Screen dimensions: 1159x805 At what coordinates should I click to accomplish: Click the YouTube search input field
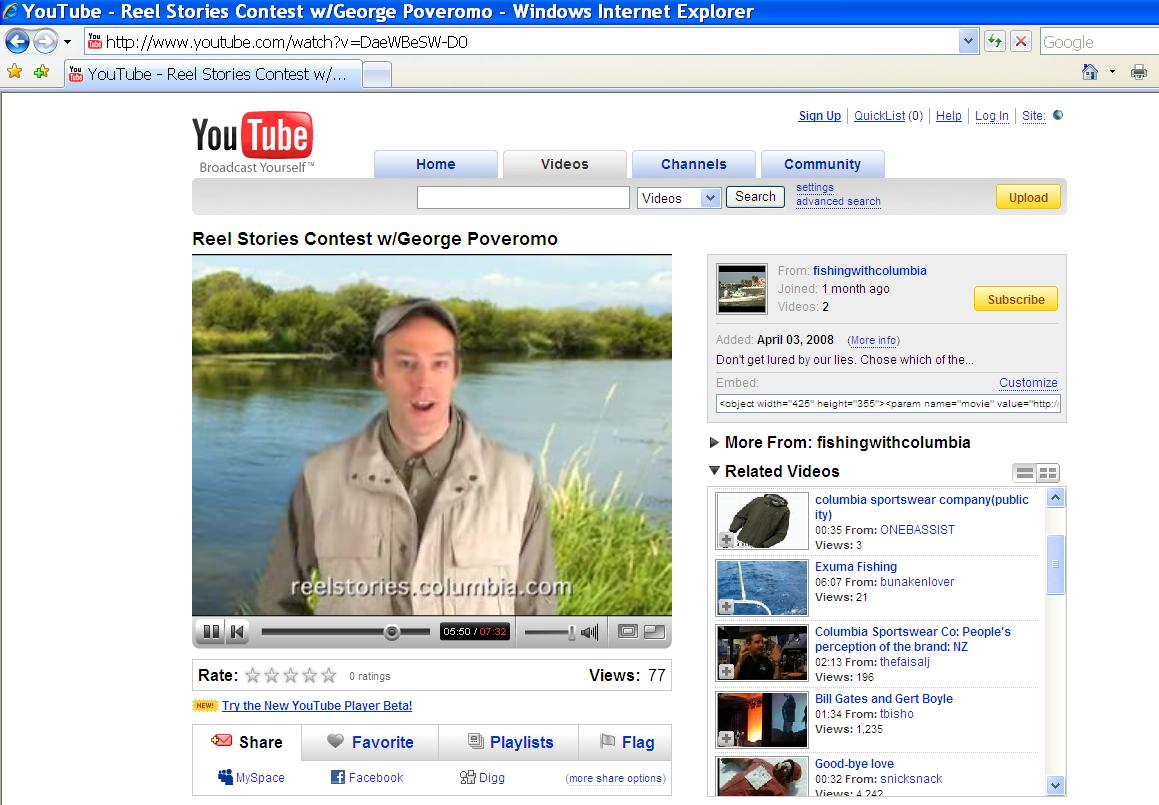click(x=523, y=197)
